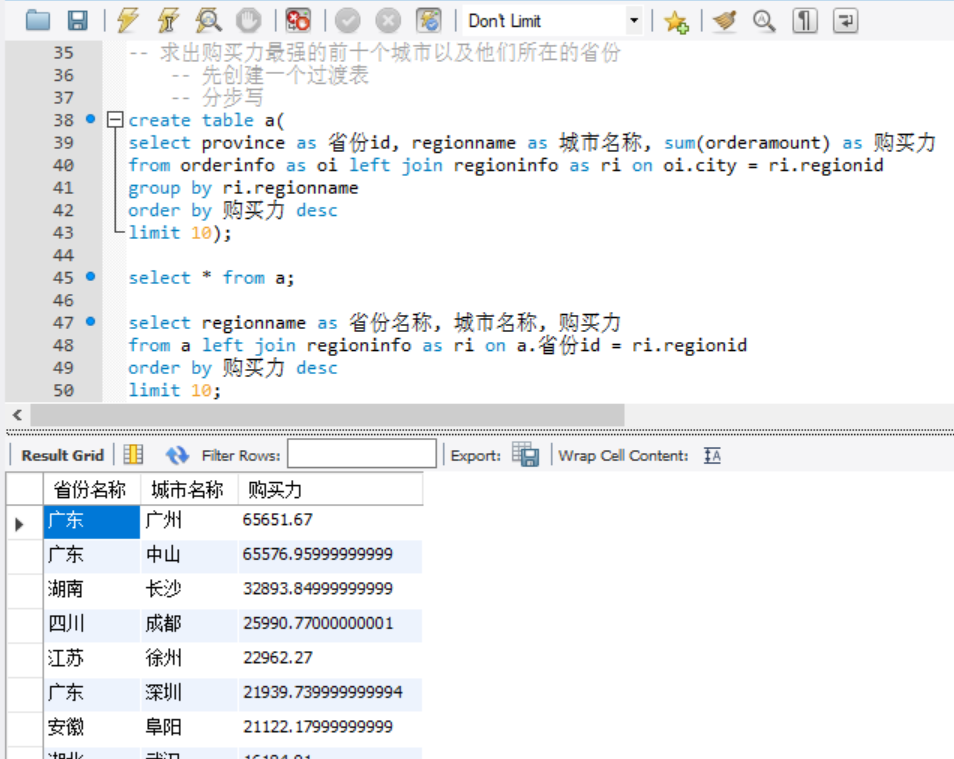Screen dimensions: 954x759
Task: Toggle invisible characters pilcrow icon
Action: click(804, 21)
